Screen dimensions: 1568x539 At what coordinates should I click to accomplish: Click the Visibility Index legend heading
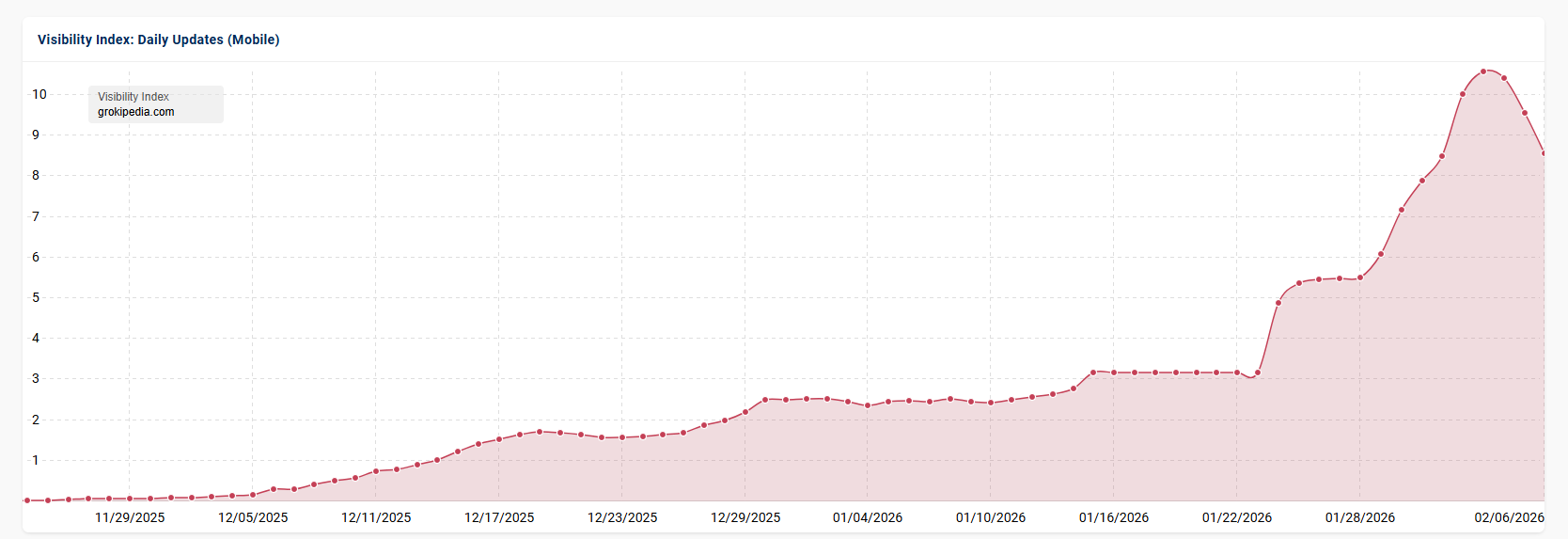coord(133,97)
